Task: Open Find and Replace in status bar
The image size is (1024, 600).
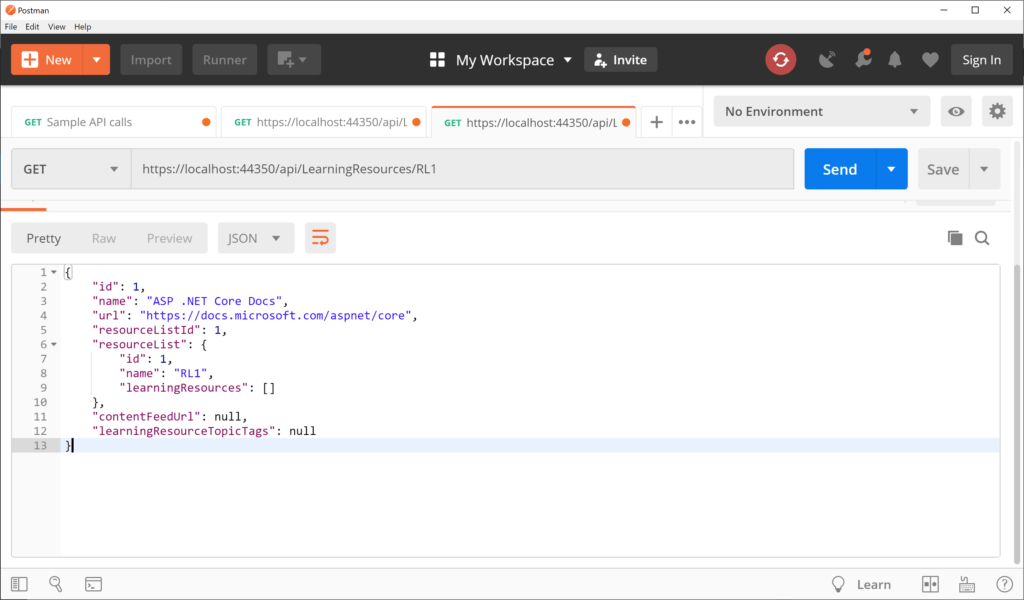Action: 56,584
